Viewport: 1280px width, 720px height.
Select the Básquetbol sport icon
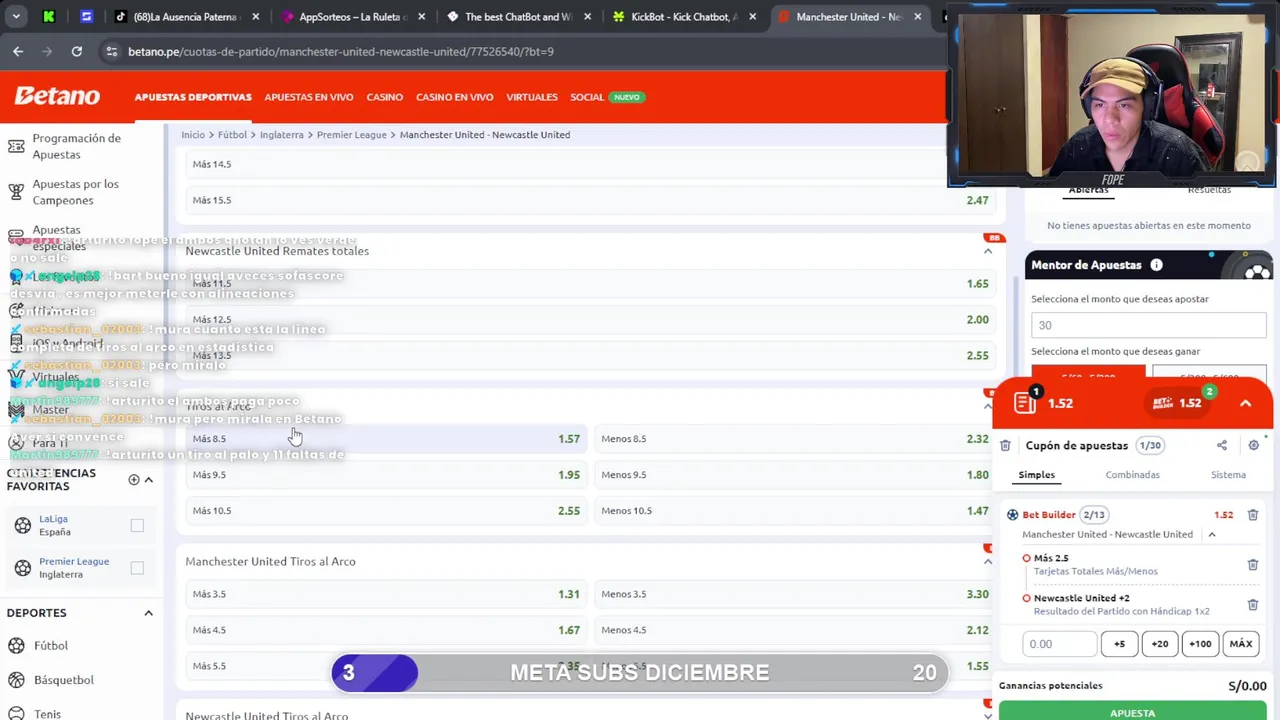point(16,680)
